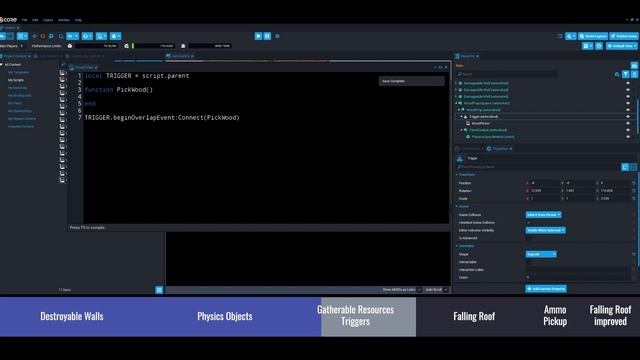Screen dimensions: 640x360
Task: Click the settings gear icon near Default View
Action: tap(599, 46)
